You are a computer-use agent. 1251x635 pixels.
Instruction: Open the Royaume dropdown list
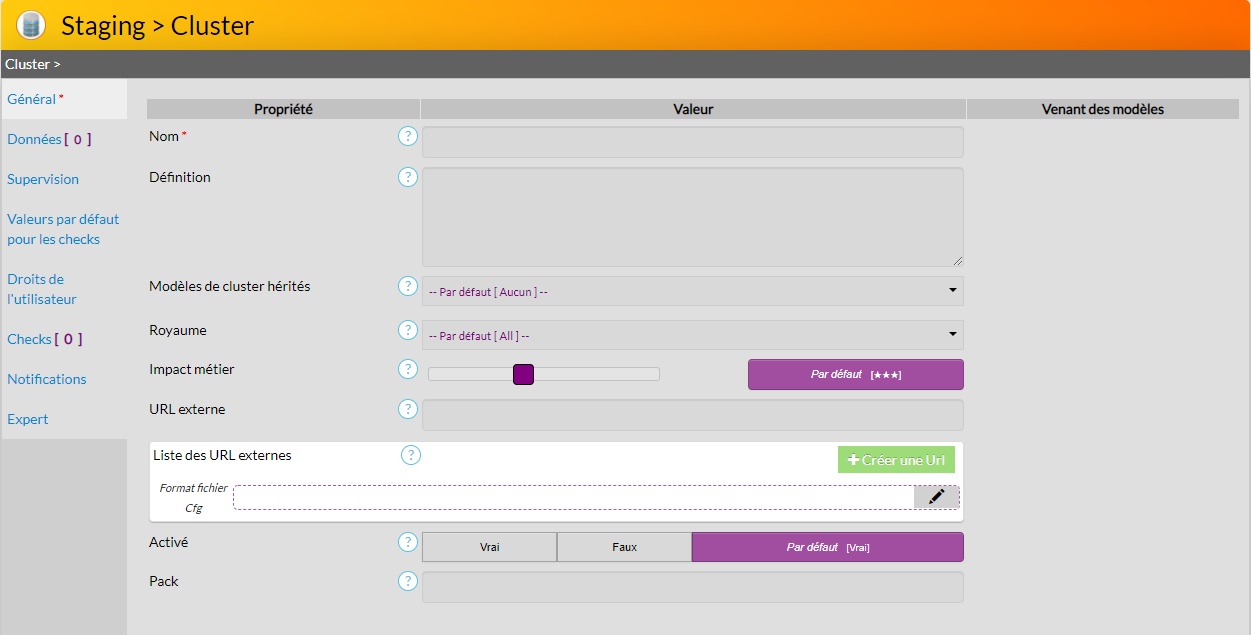(x=692, y=335)
